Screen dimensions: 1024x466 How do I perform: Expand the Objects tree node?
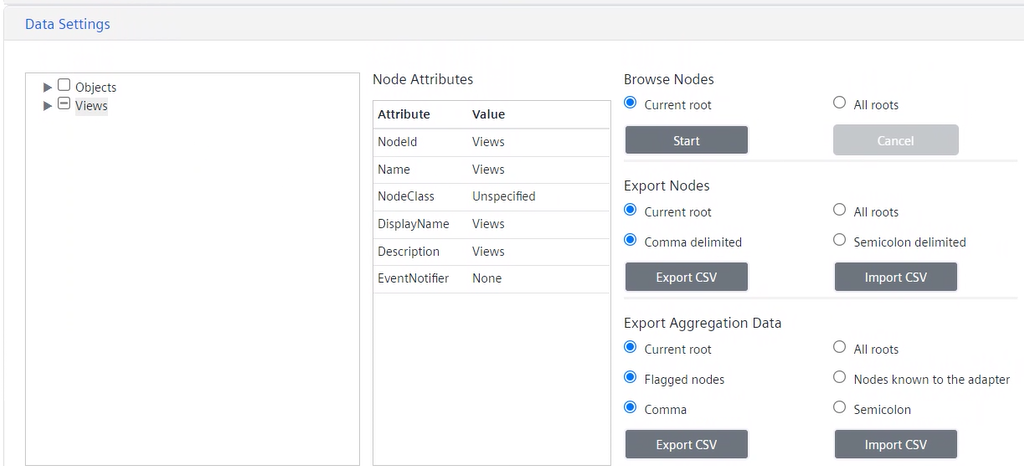[x=47, y=88]
